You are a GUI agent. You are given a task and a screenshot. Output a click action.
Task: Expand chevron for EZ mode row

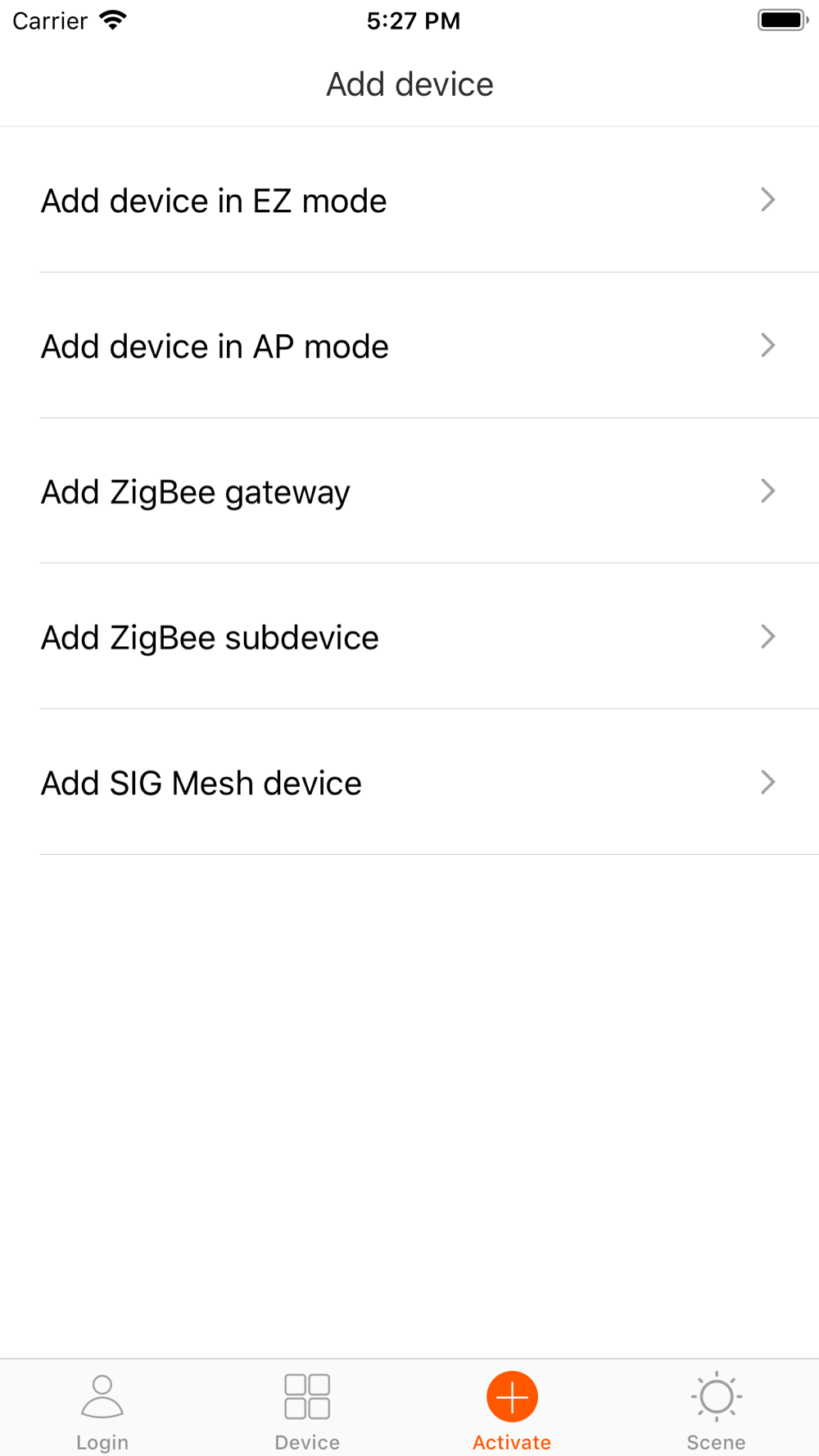tap(767, 200)
